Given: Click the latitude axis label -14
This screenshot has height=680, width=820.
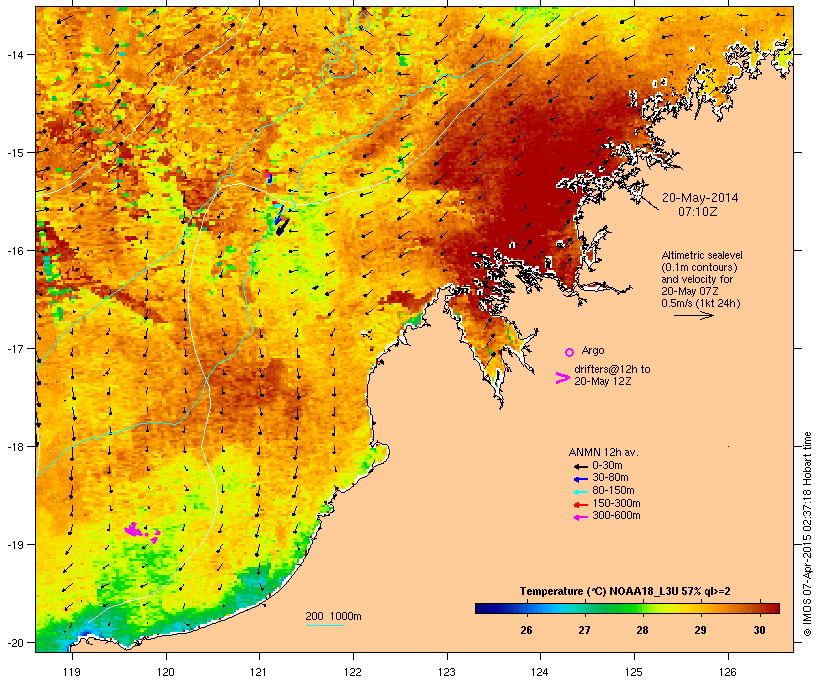Looking at the screenshot, I should pyautogui.click(x=15, y=54).
